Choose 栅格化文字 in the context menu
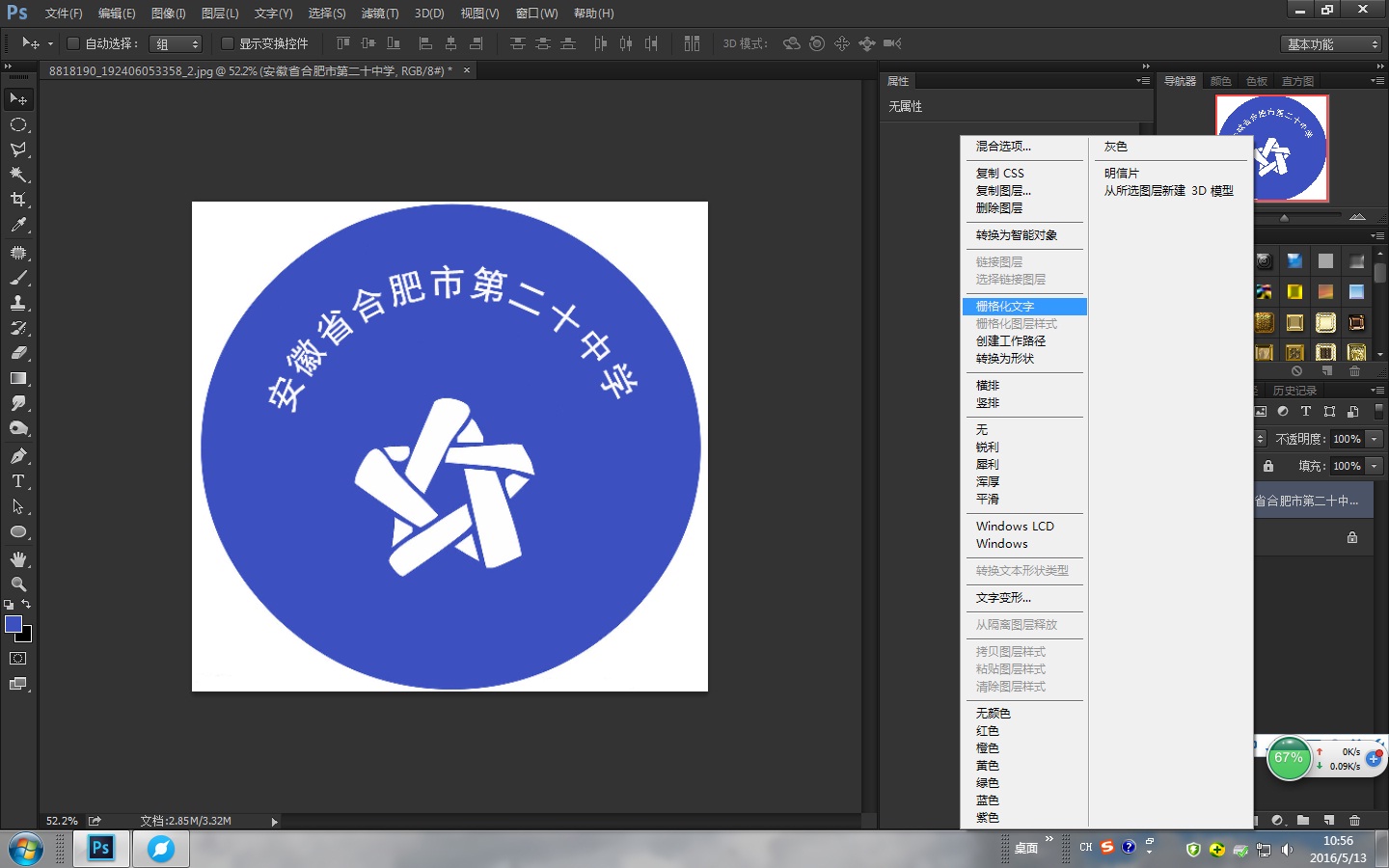The height and width of the screenshot is (868, 1389). point(1024,307)
